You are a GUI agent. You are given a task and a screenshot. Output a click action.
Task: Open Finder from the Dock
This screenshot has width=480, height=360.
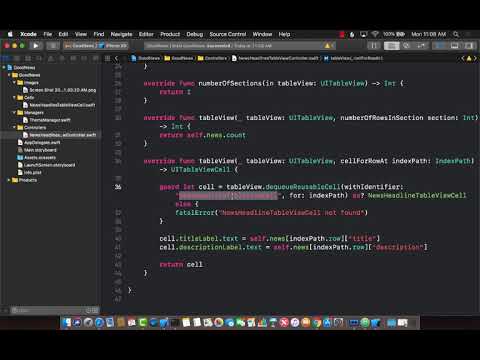(66, 322)
